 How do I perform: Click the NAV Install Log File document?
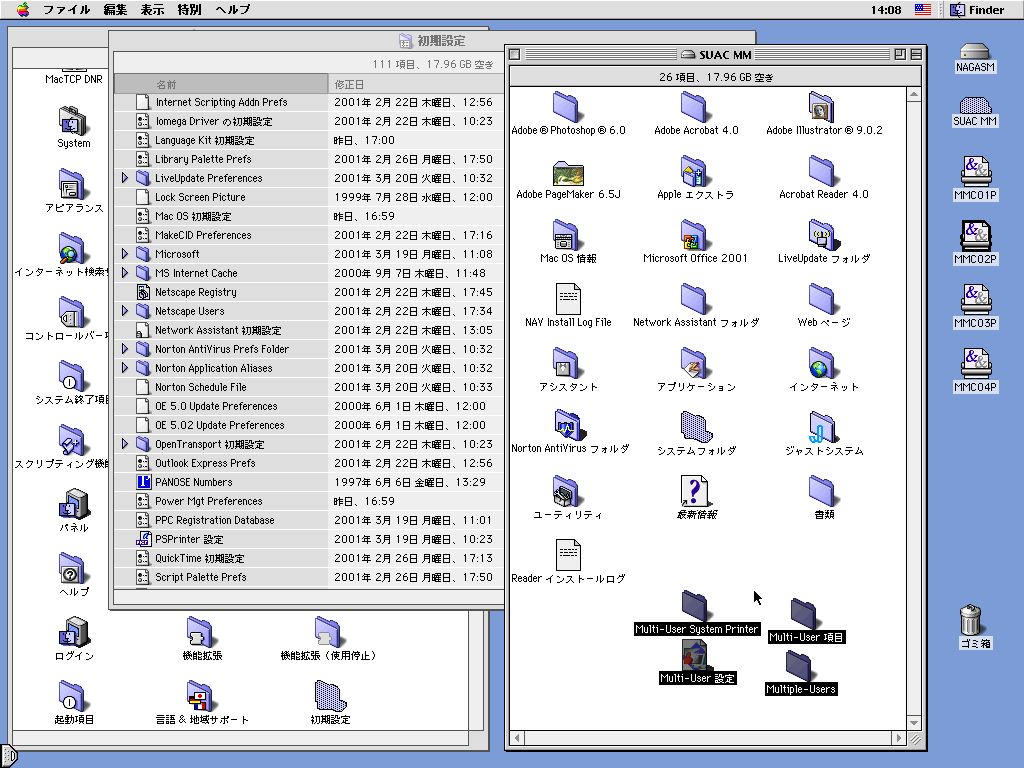click(567, 299)
